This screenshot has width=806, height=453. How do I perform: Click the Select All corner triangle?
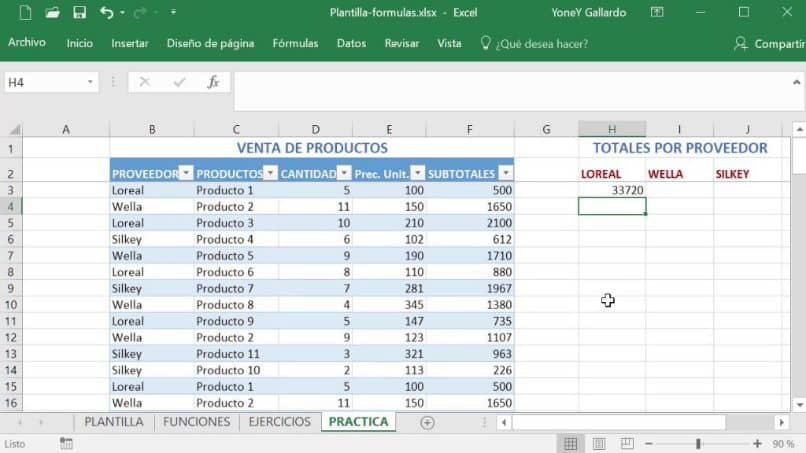pyautogui.click(x=15, y=130)
